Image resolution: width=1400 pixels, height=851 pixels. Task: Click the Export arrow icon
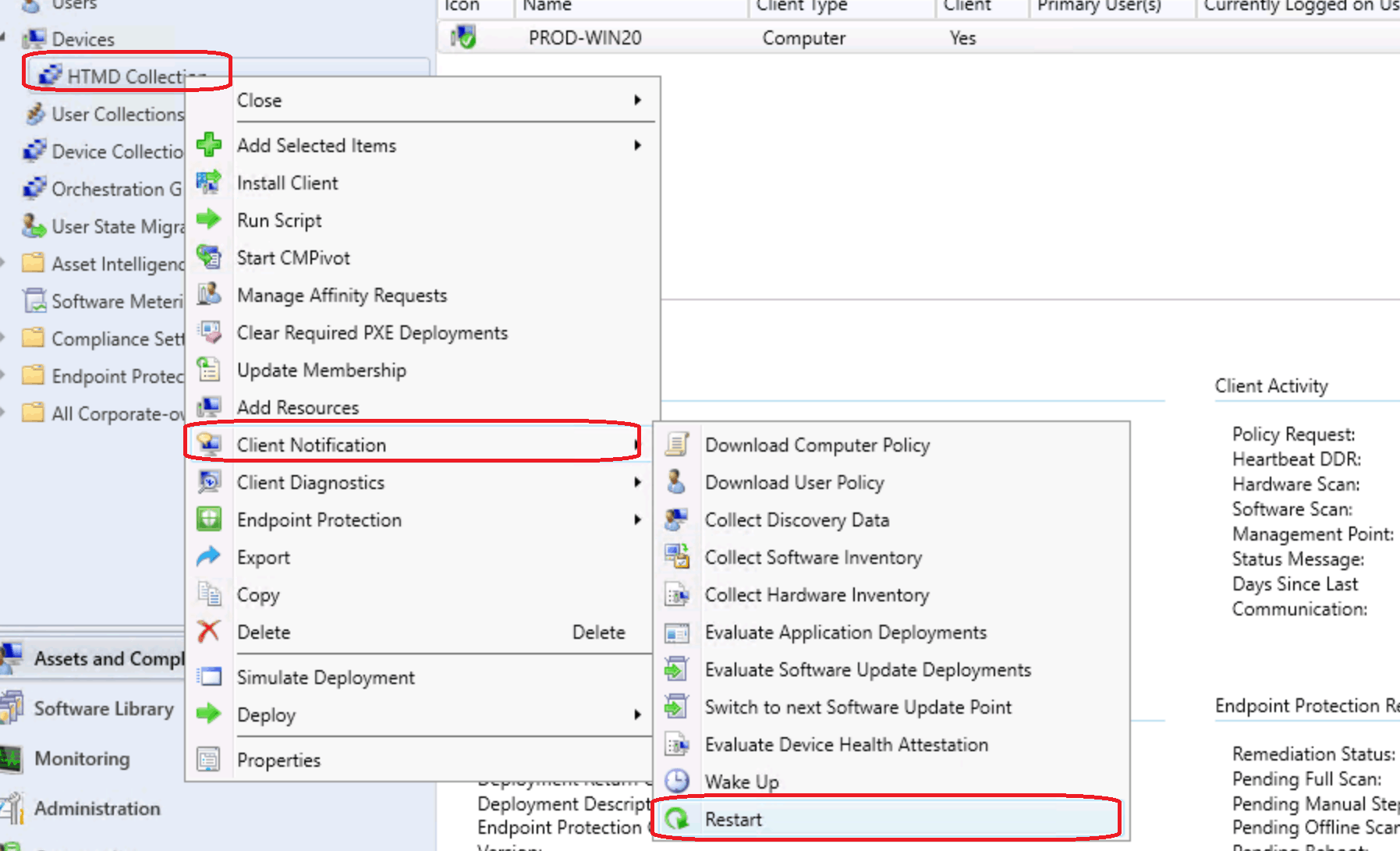pyautogui.click(x=208, y=557)
